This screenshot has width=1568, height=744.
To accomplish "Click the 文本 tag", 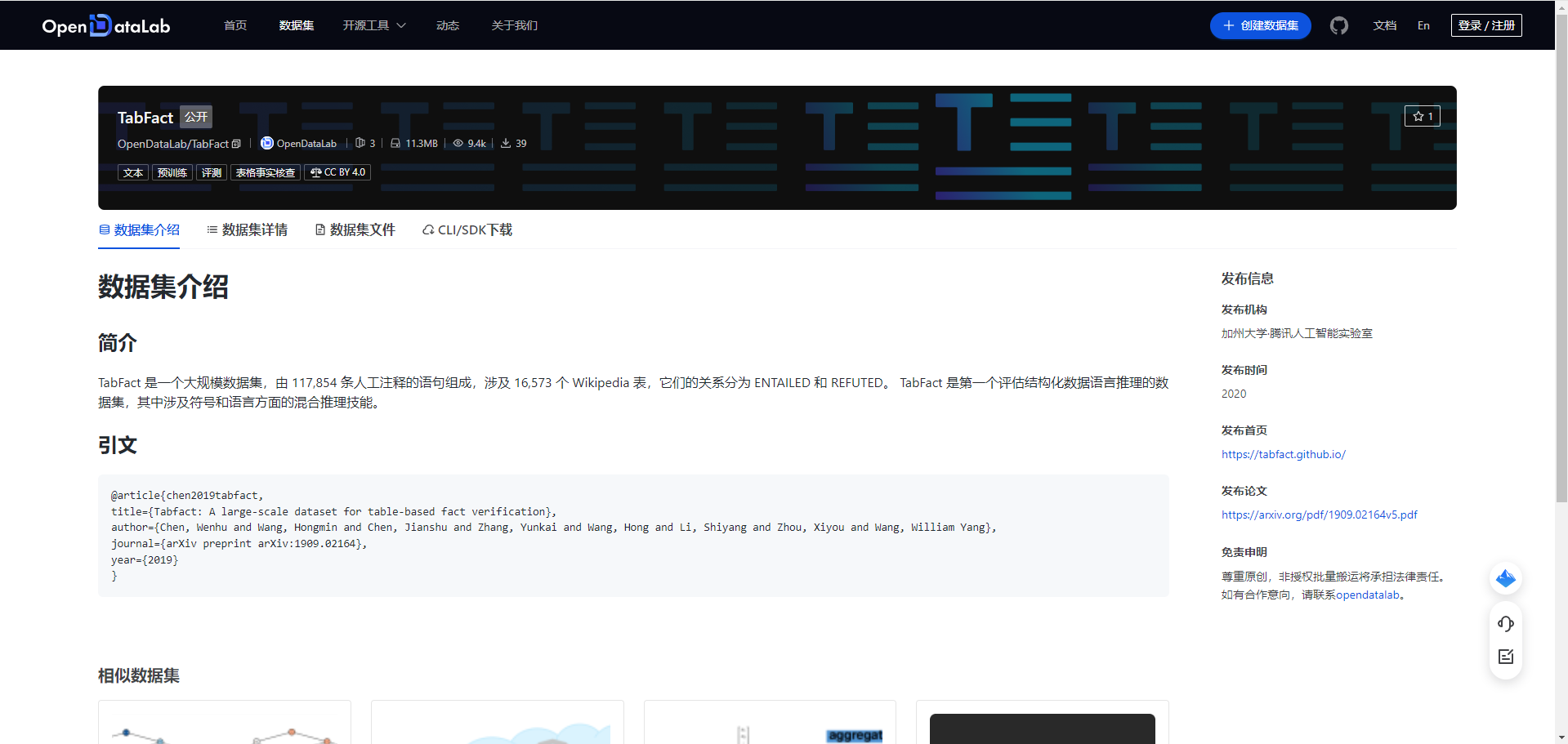I will (133, 172).
